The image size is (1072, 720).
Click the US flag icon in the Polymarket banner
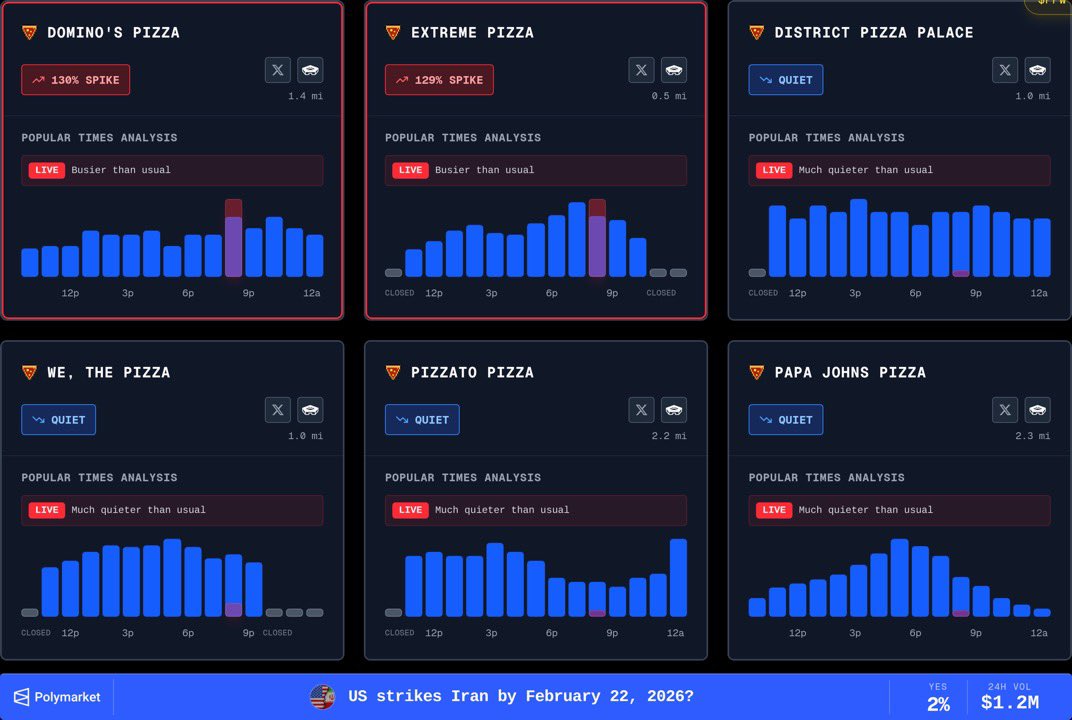click(321, 695)
